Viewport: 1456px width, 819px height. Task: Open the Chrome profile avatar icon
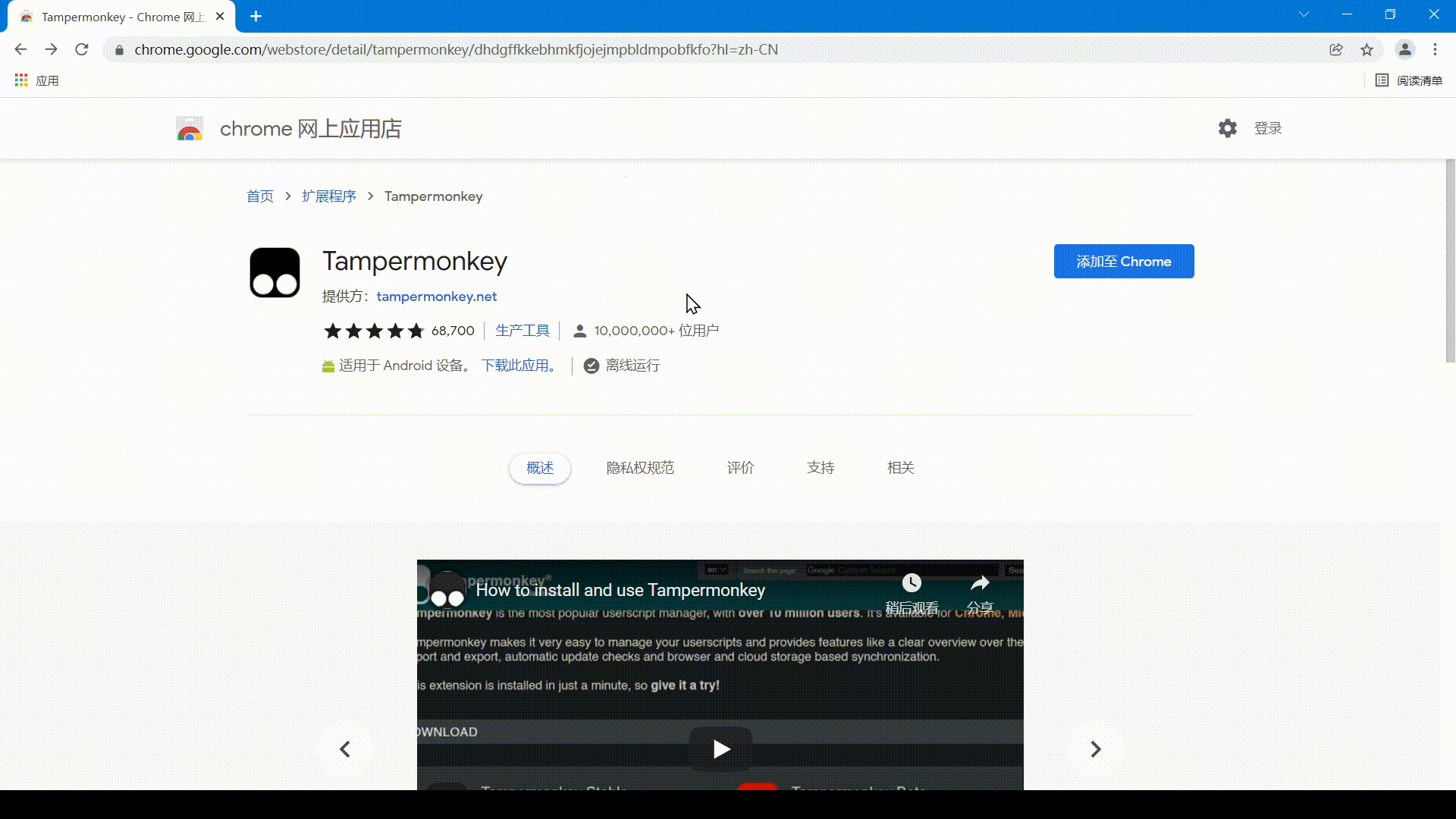(1404, 50)
